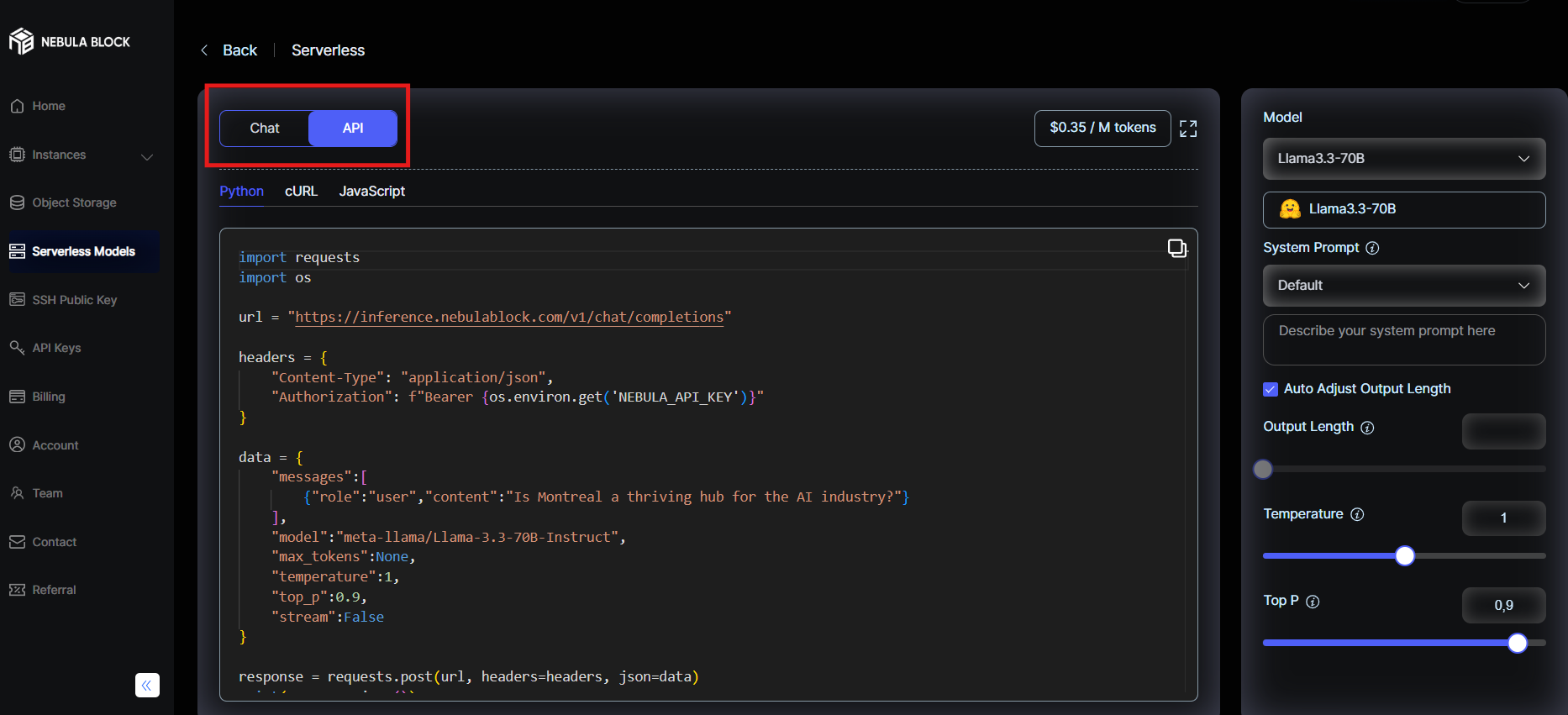The image size is (1568, 715).
Task: Open Object Storage in sidebar
Action: (74, 202)
